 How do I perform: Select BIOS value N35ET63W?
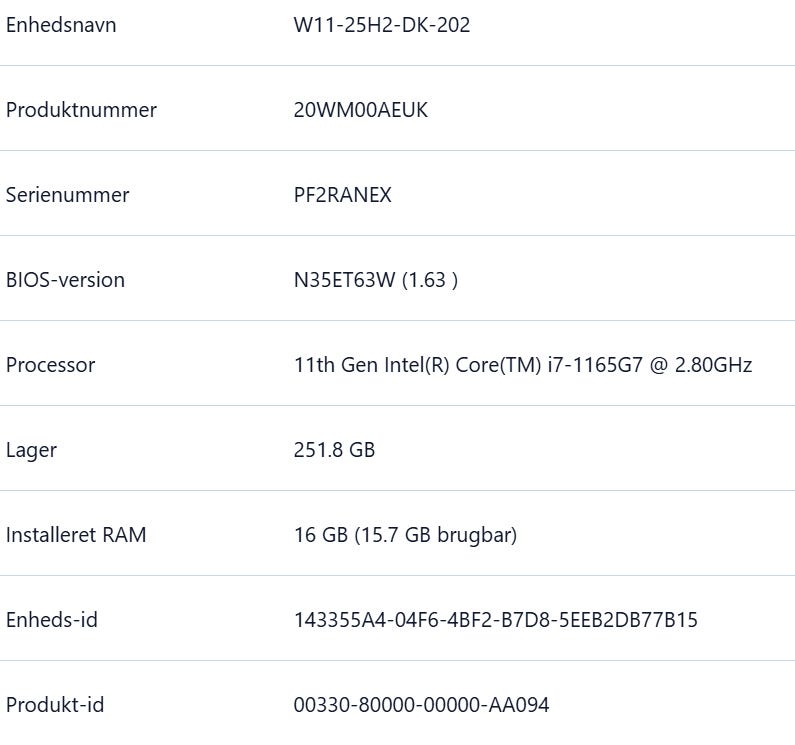(344, 280)
